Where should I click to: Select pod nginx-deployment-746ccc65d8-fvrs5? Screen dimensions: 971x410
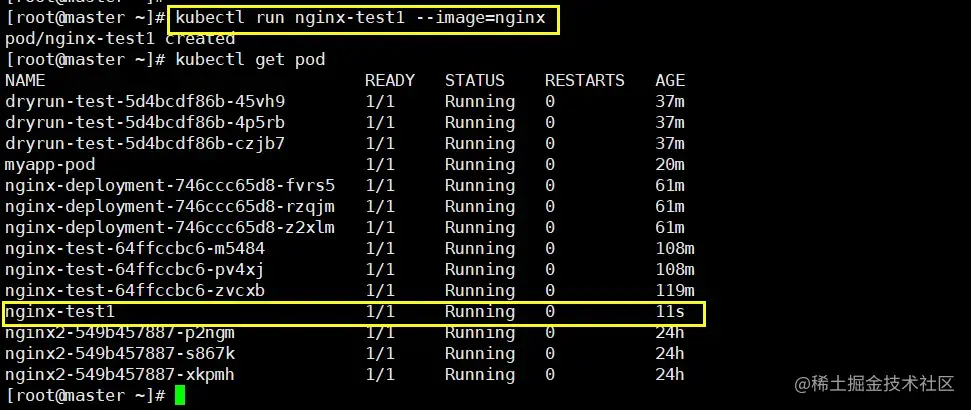point(170,186)
